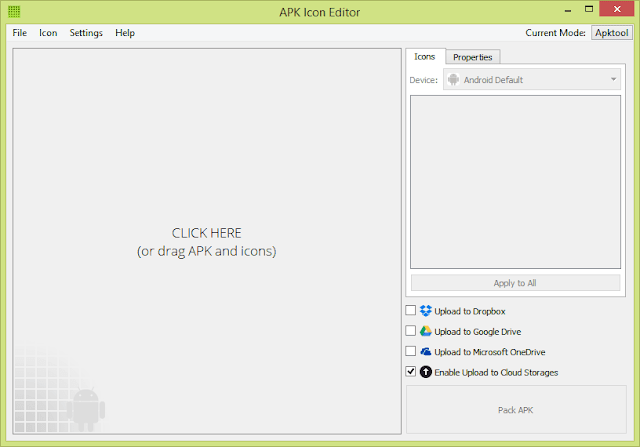Click the Apply to All button
640x447 pixels.
point(515,283)
